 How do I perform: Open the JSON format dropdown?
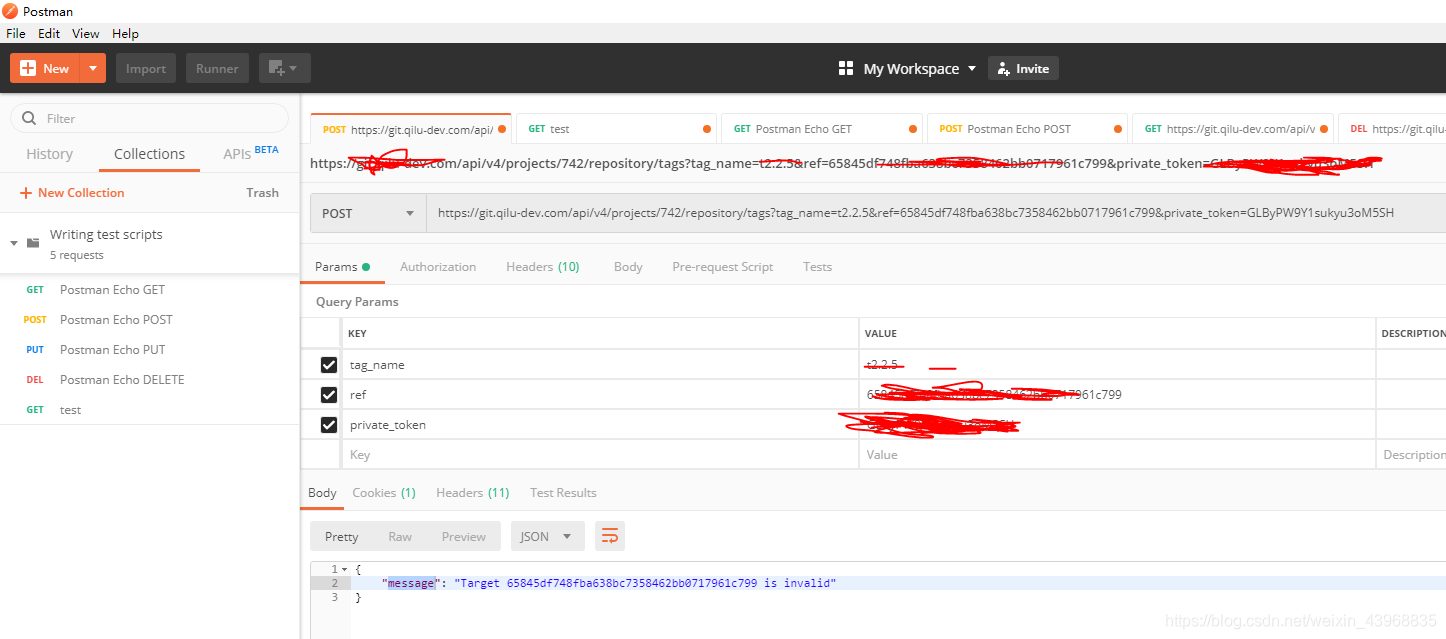(547, 537)
